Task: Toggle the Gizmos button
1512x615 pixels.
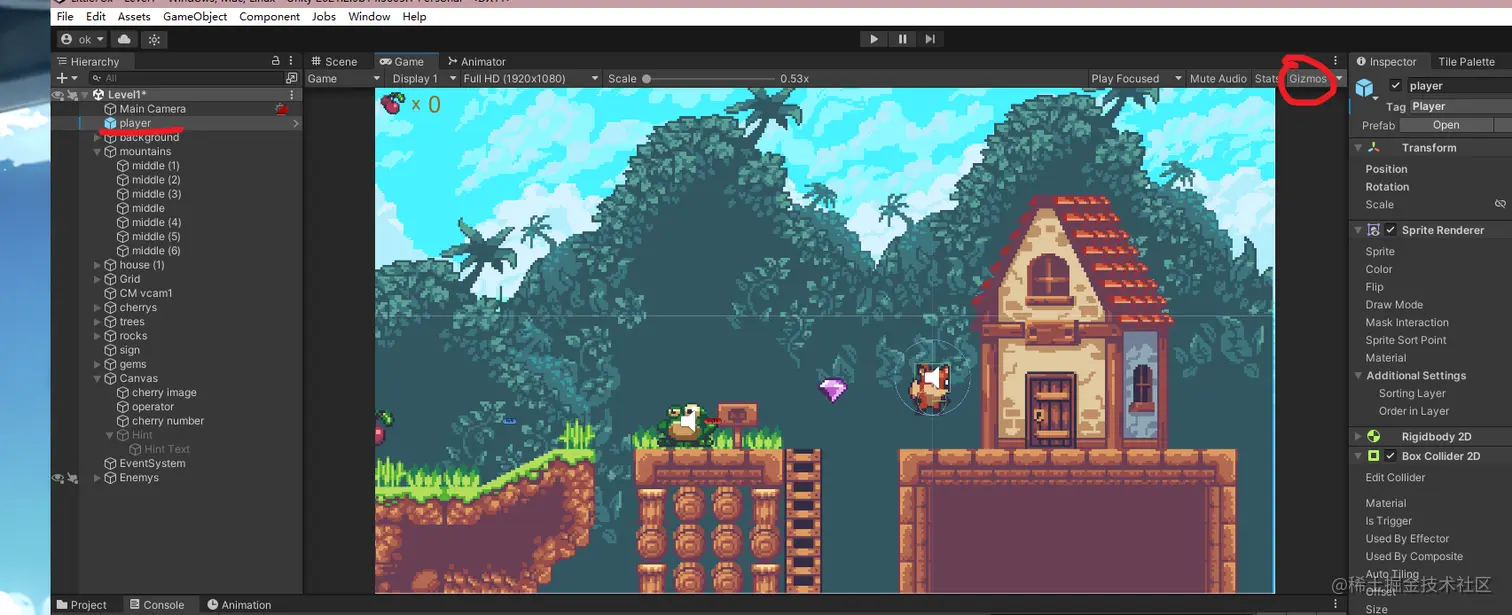Action: pos(1308,78)
